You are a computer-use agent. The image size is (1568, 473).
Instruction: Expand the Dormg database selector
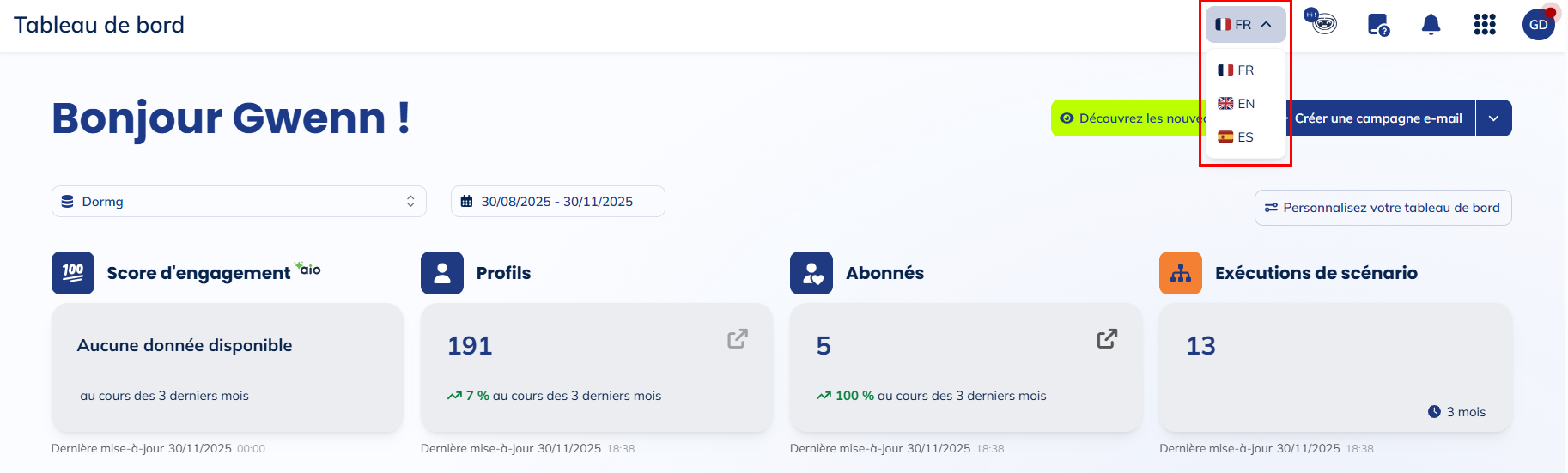coord(239,202)
